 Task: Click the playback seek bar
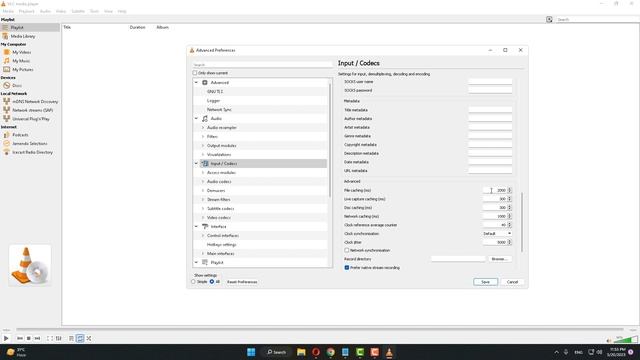(x=320, y=329)
